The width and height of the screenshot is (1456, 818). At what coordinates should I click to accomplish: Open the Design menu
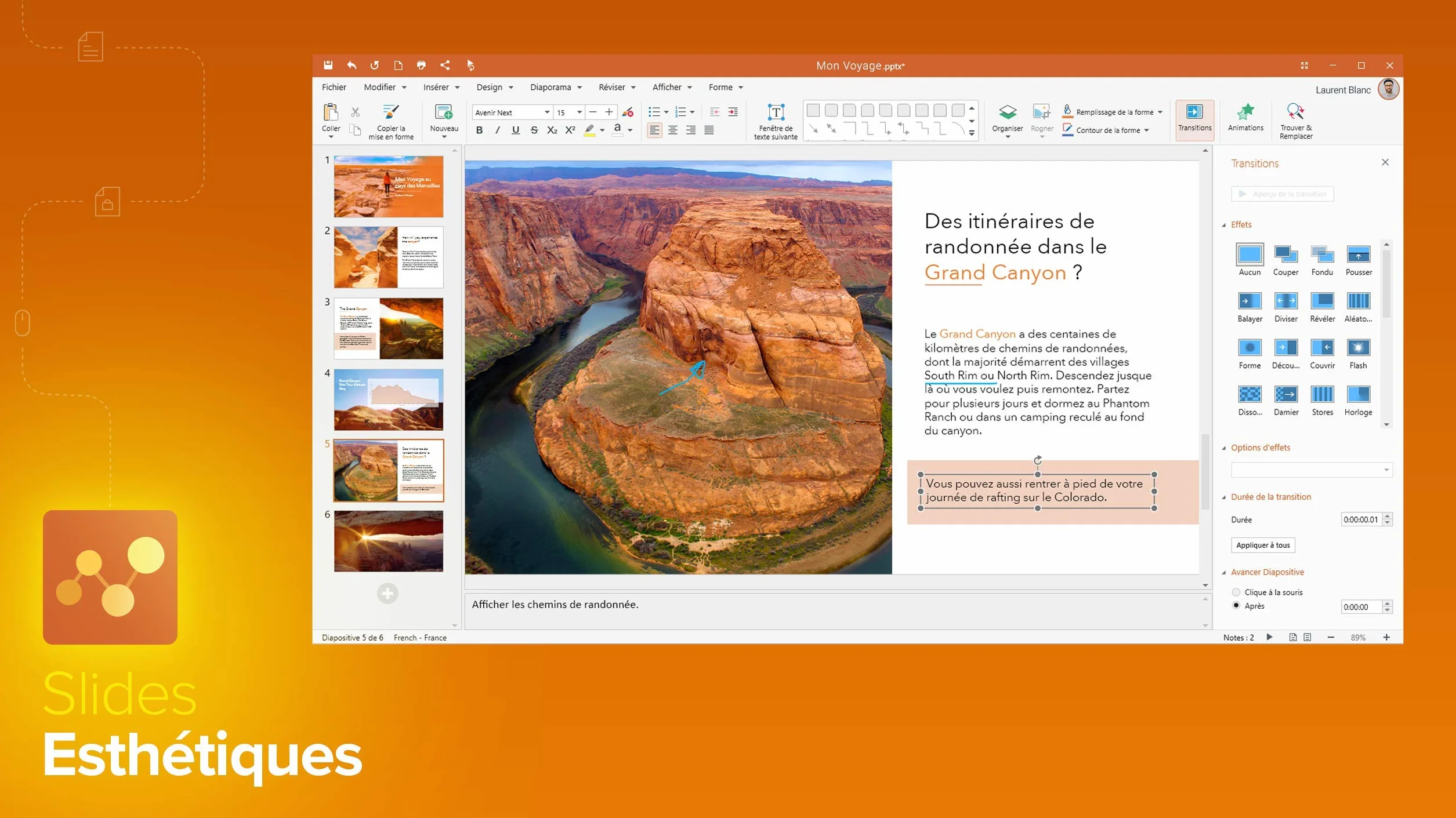(494, 87)
